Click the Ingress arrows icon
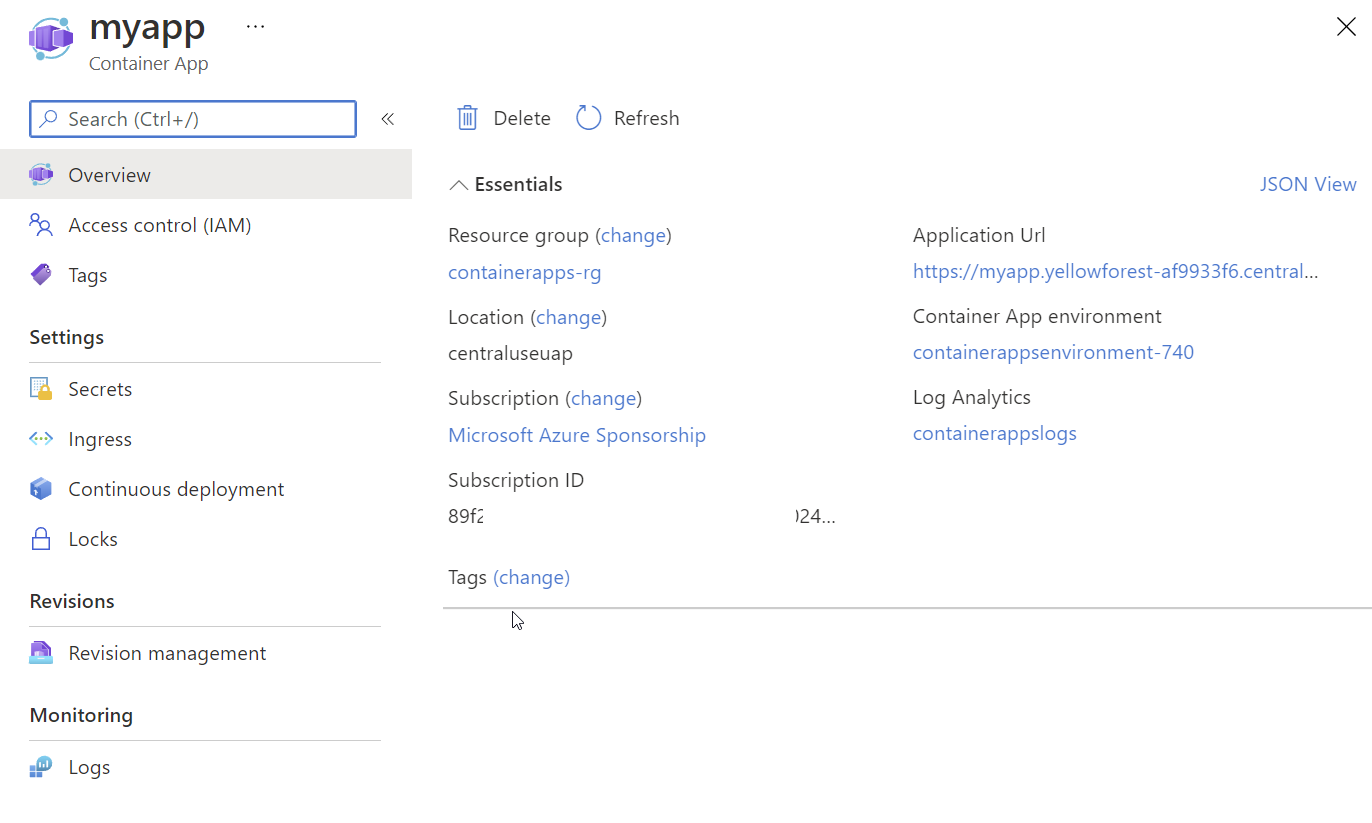 [x=41, y=439]
